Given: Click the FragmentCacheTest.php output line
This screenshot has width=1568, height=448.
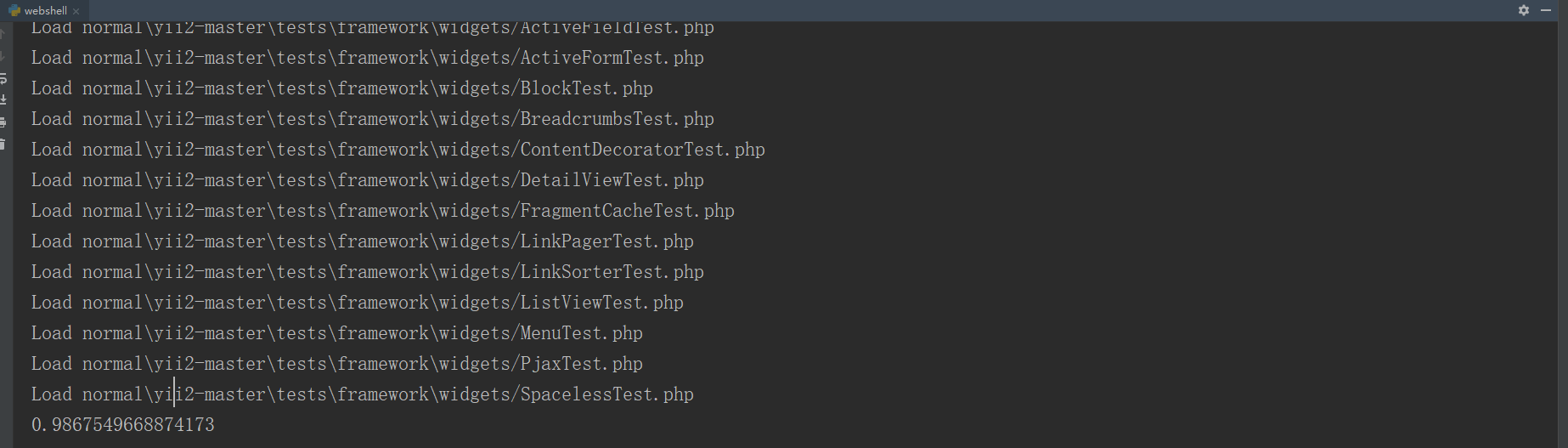Looking at the screenshot, I should pyautogui.click(x=383, y=211).
